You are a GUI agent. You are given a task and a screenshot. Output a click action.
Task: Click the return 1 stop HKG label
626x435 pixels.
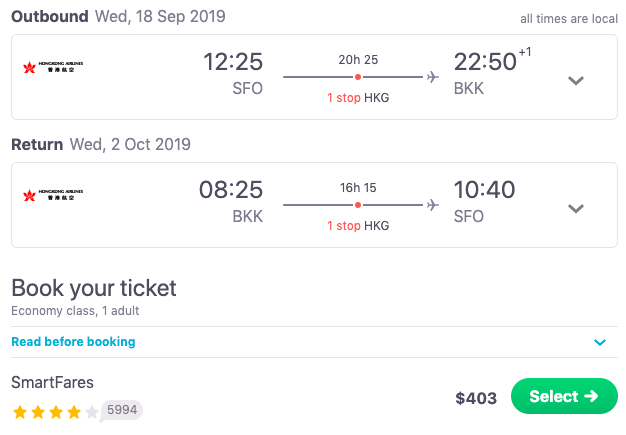[358, 225]
